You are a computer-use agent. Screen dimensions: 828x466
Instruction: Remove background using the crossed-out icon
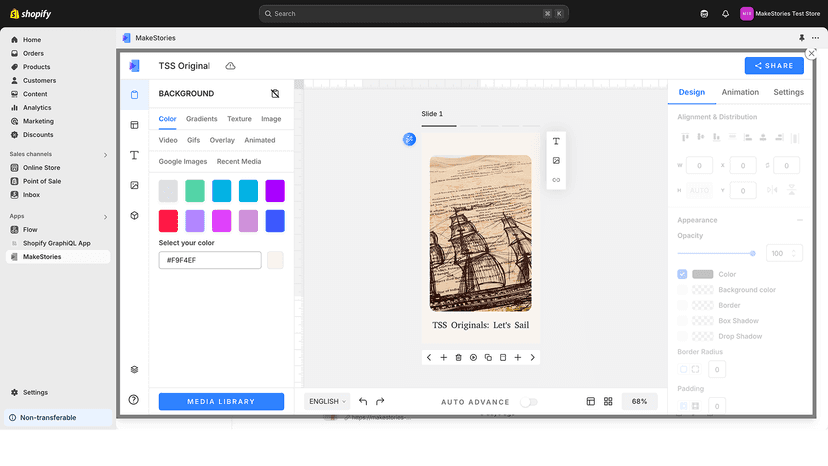point(275,94)
